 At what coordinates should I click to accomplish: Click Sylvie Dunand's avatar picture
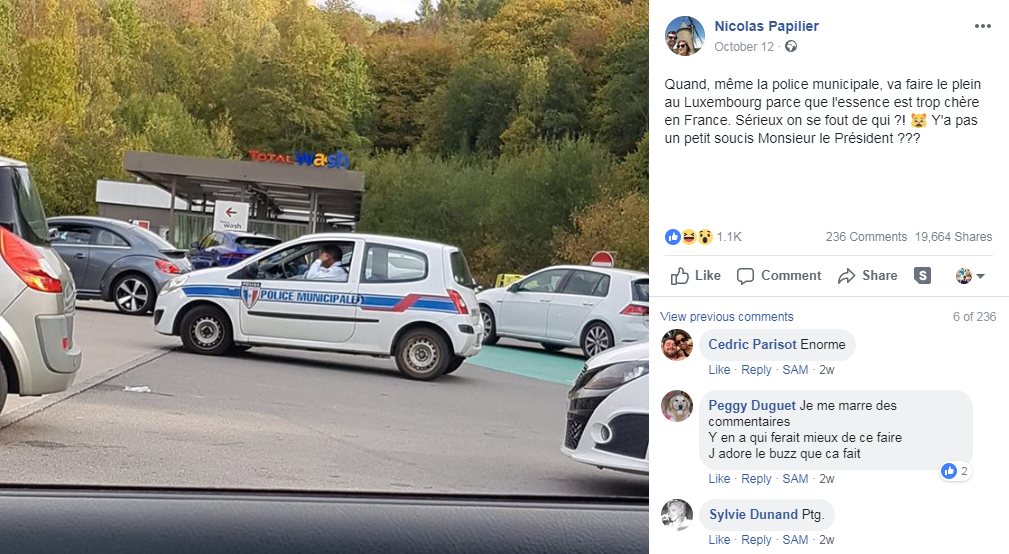click(677, 515)
